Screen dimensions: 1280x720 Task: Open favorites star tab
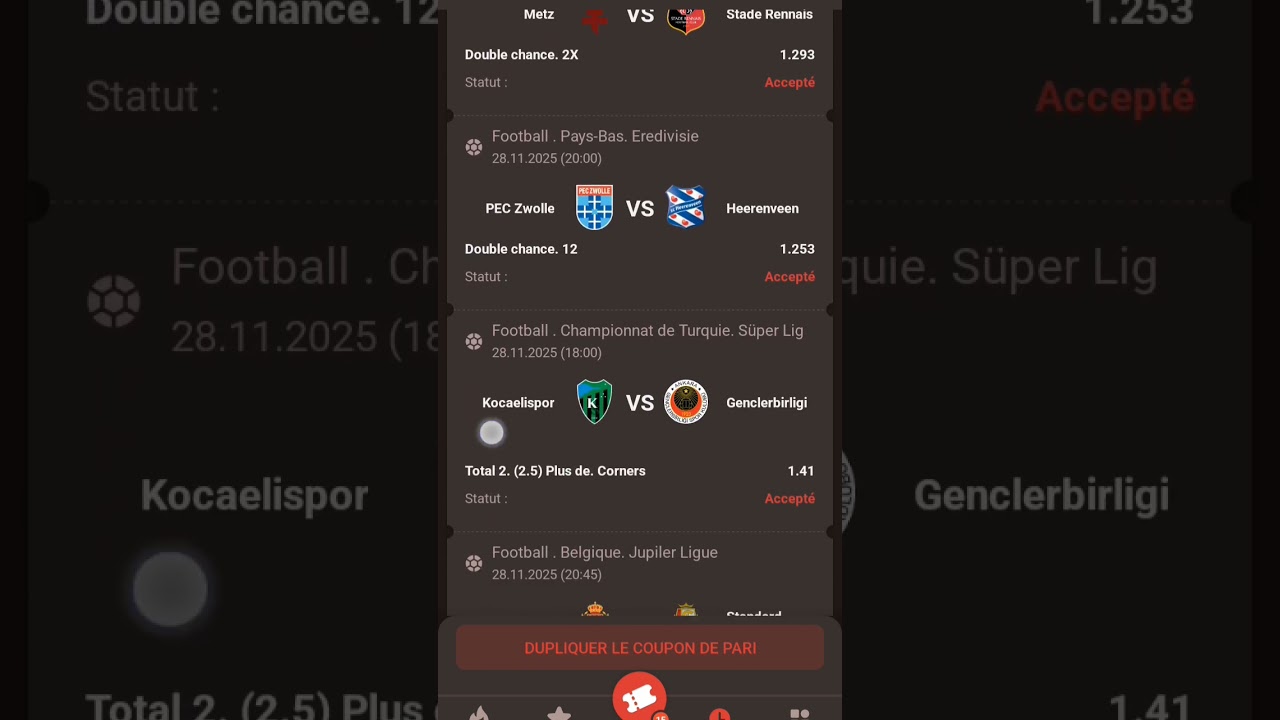tap(559, 713)
